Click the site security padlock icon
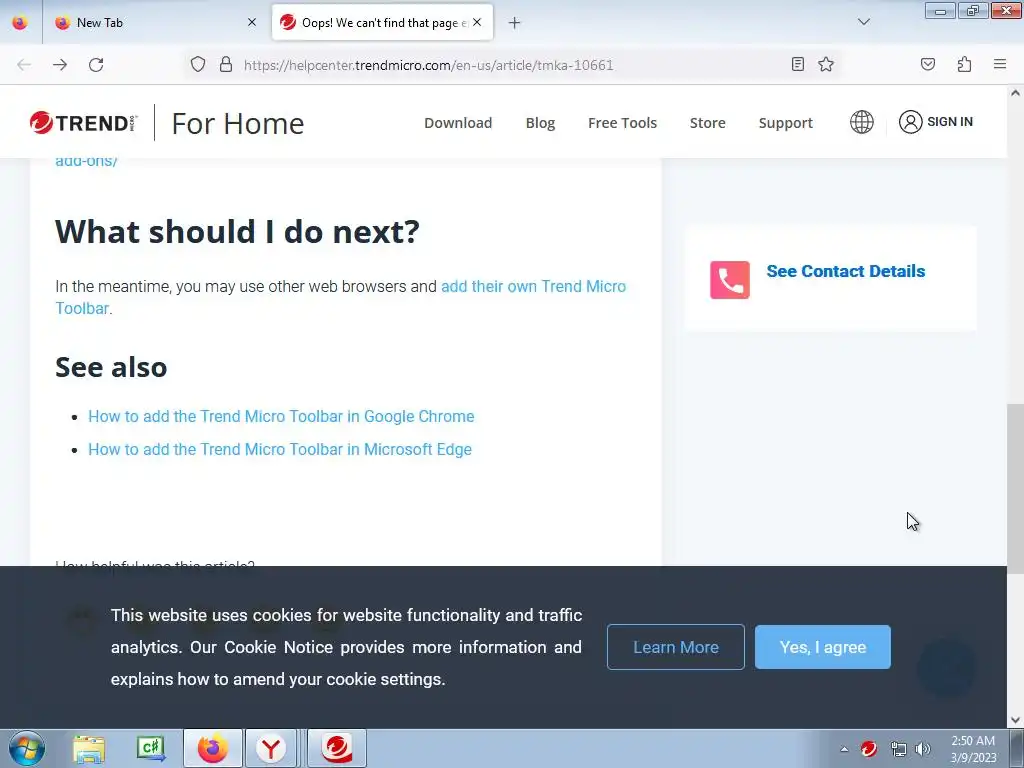This screenshot has height=768, width=1024. (x=226, y=65)
